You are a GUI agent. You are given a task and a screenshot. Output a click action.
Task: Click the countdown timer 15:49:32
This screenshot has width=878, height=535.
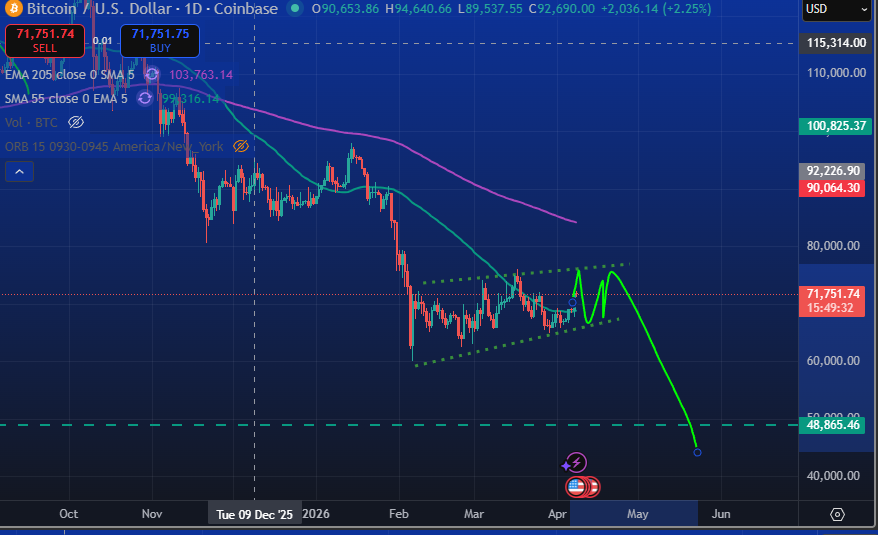pyautogui.click(x=830, y=308)
